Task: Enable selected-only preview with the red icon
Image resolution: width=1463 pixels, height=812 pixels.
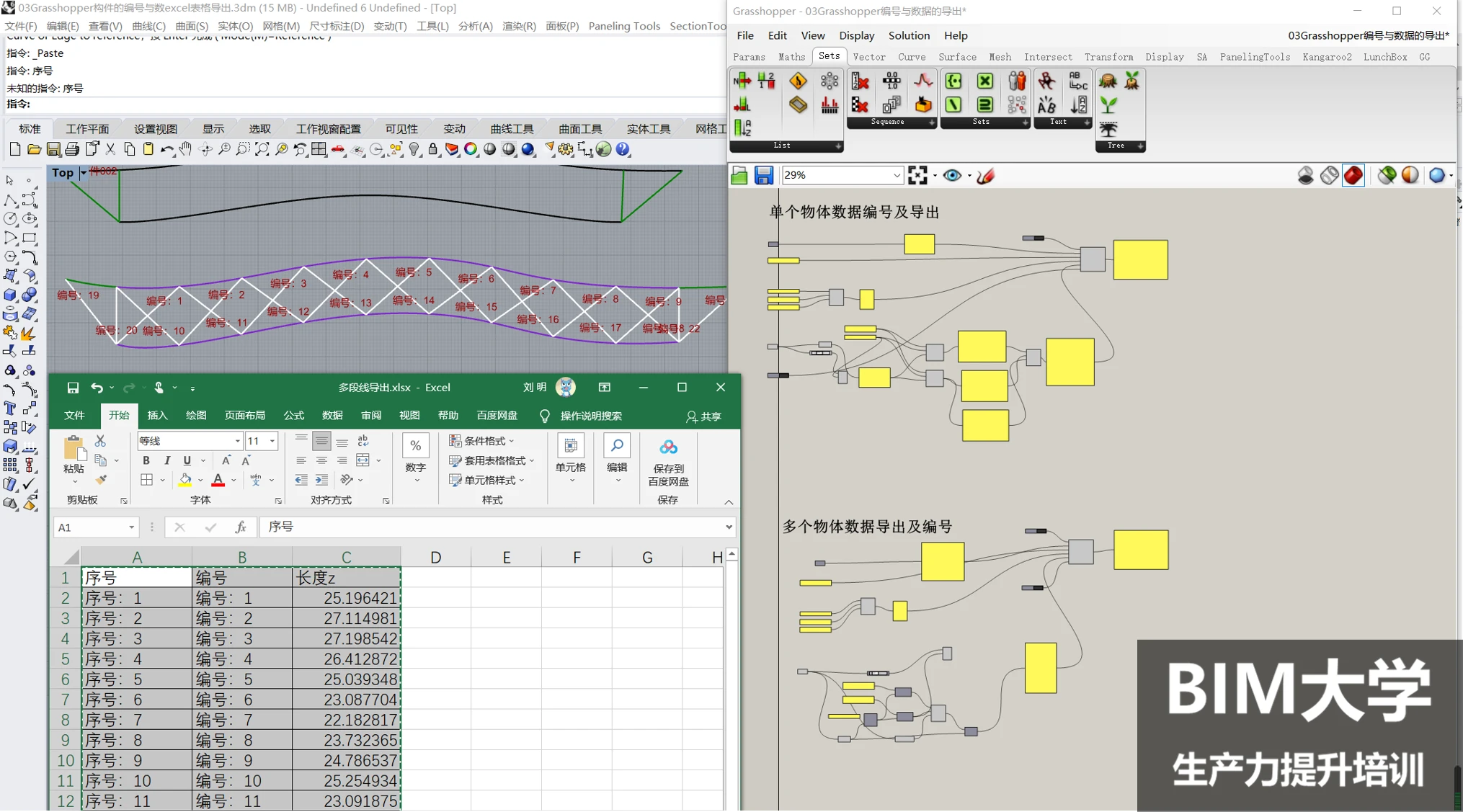Action: (x=1353, y=175)
